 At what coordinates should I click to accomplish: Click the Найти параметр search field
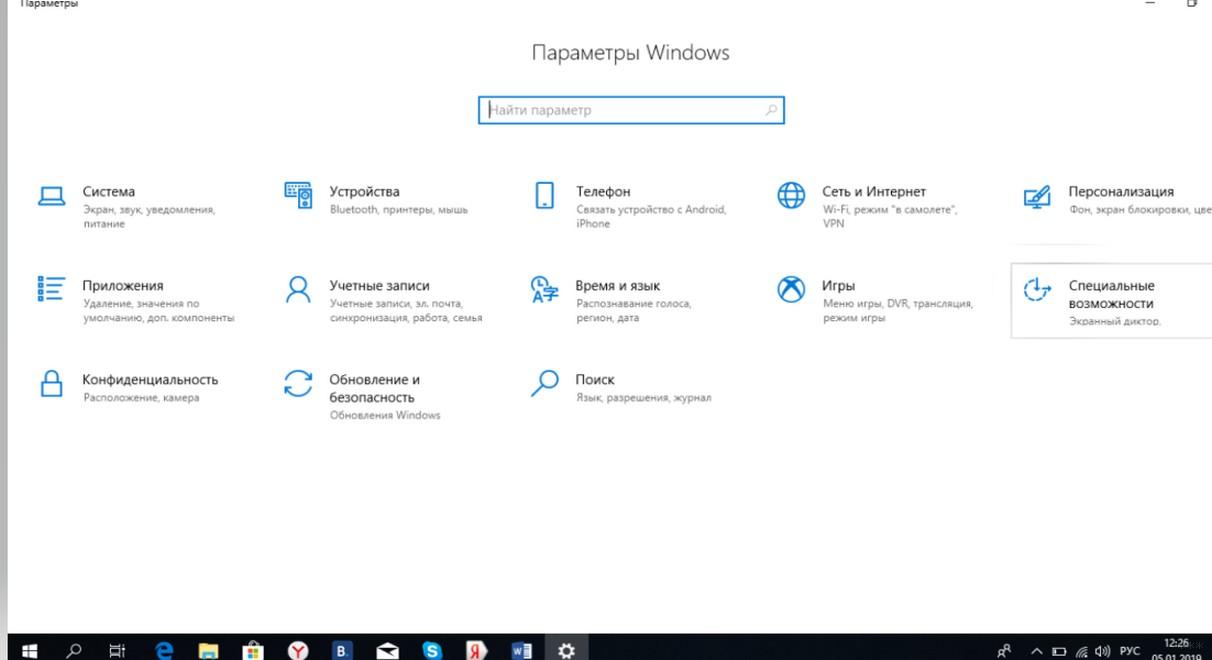click(x=631, y=110)
